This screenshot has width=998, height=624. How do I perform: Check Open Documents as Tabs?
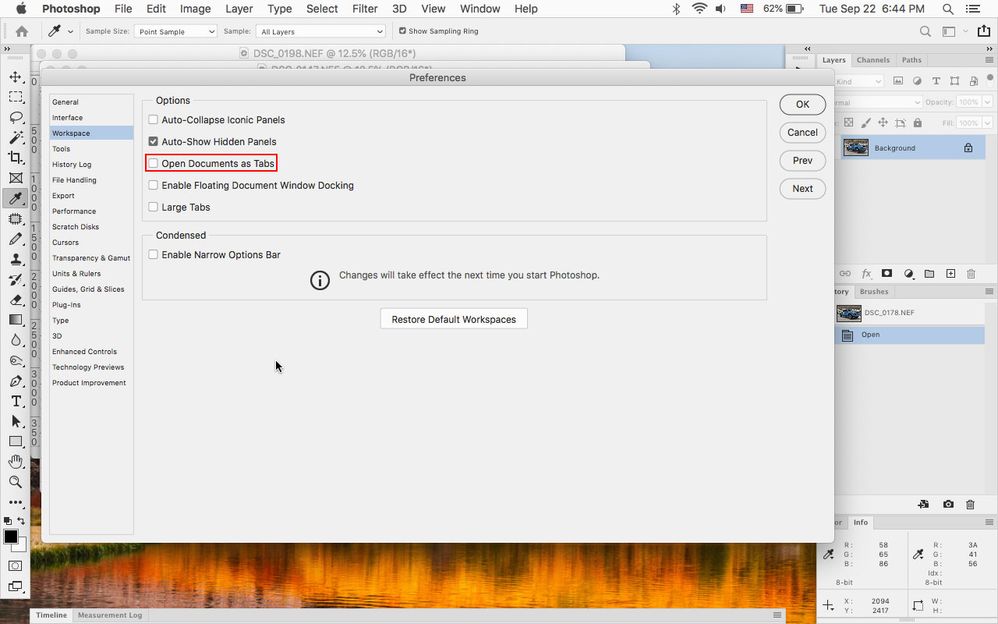pyautogui.click(x=153, y=164)
